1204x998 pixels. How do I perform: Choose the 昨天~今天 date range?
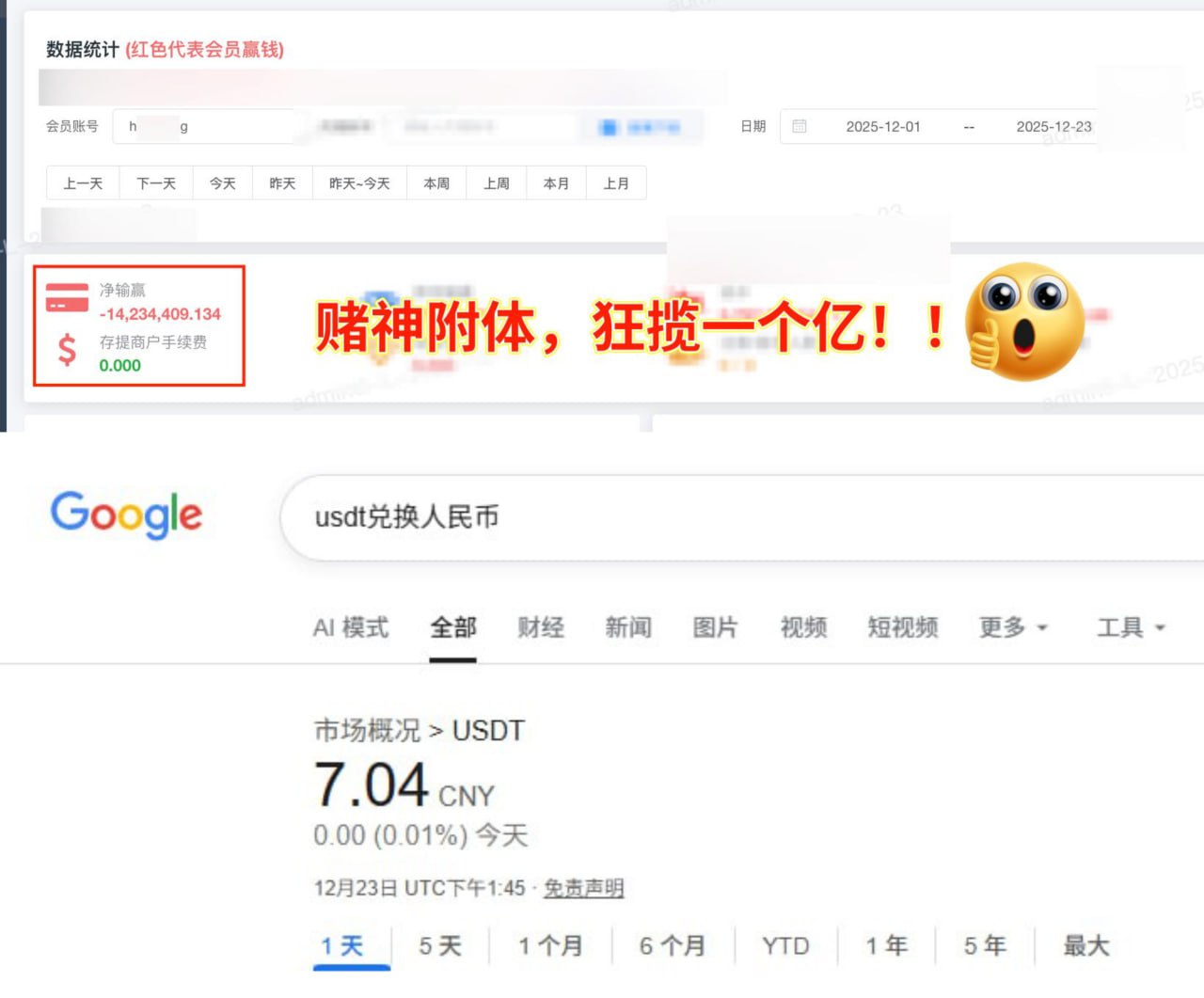click(x=359, y=183)
